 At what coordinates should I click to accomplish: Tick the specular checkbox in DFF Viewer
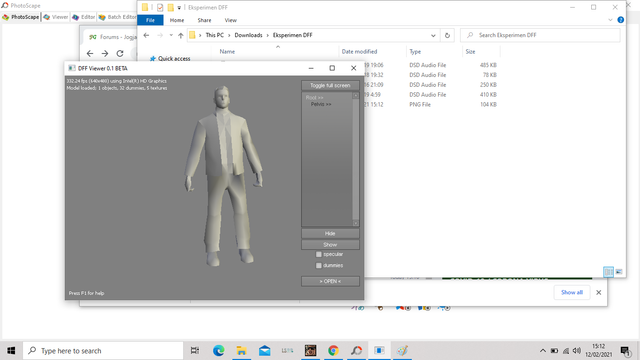[x=319, y=254]
